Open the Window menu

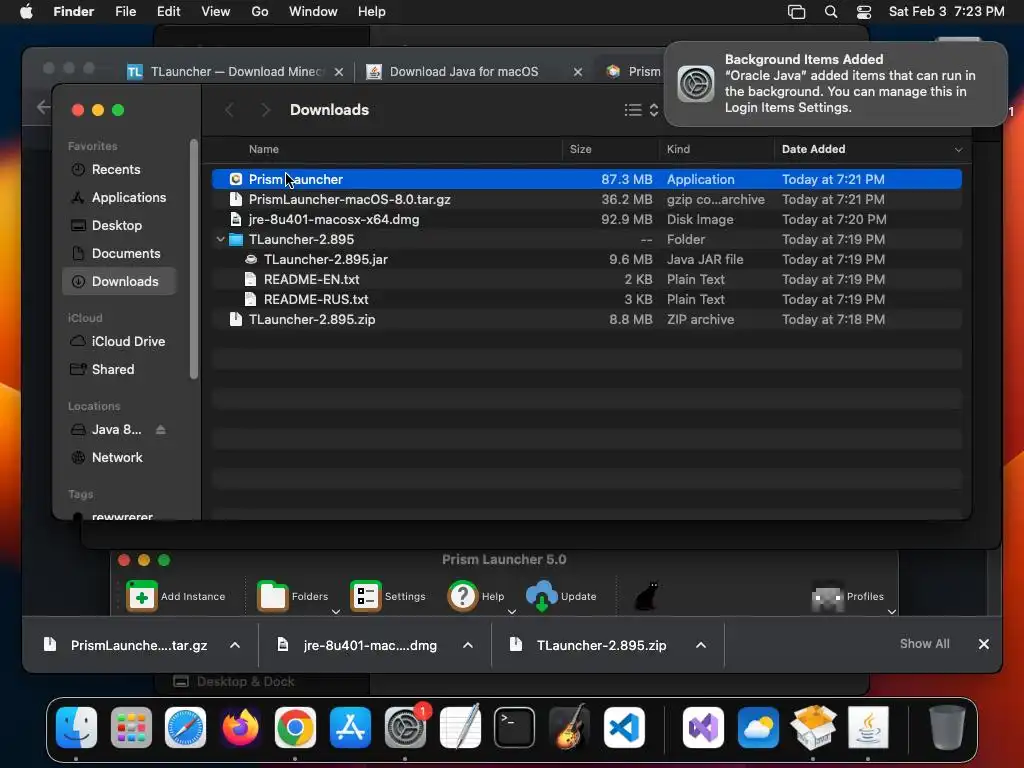point(313,12)
